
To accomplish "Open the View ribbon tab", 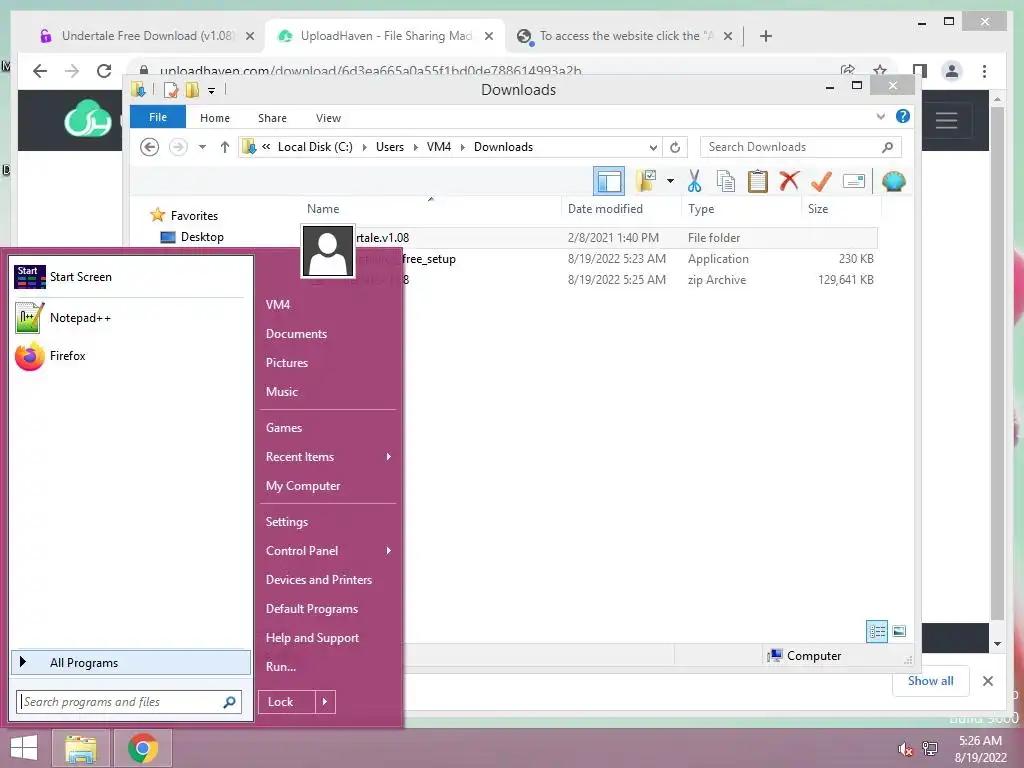I will 328,118.
